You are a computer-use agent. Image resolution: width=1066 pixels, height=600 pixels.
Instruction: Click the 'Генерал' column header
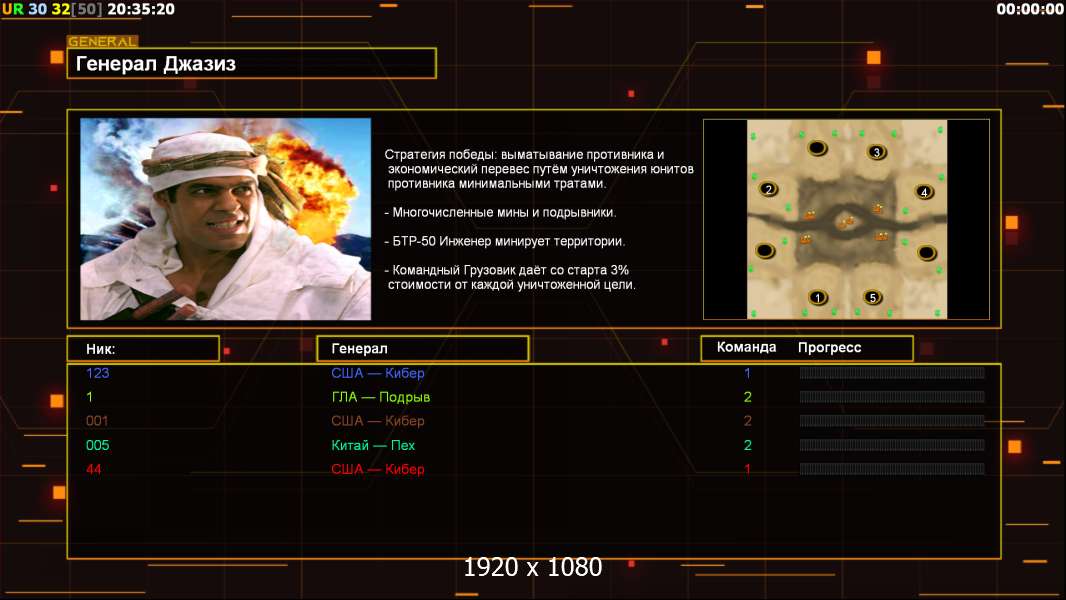tap(422, 349)
